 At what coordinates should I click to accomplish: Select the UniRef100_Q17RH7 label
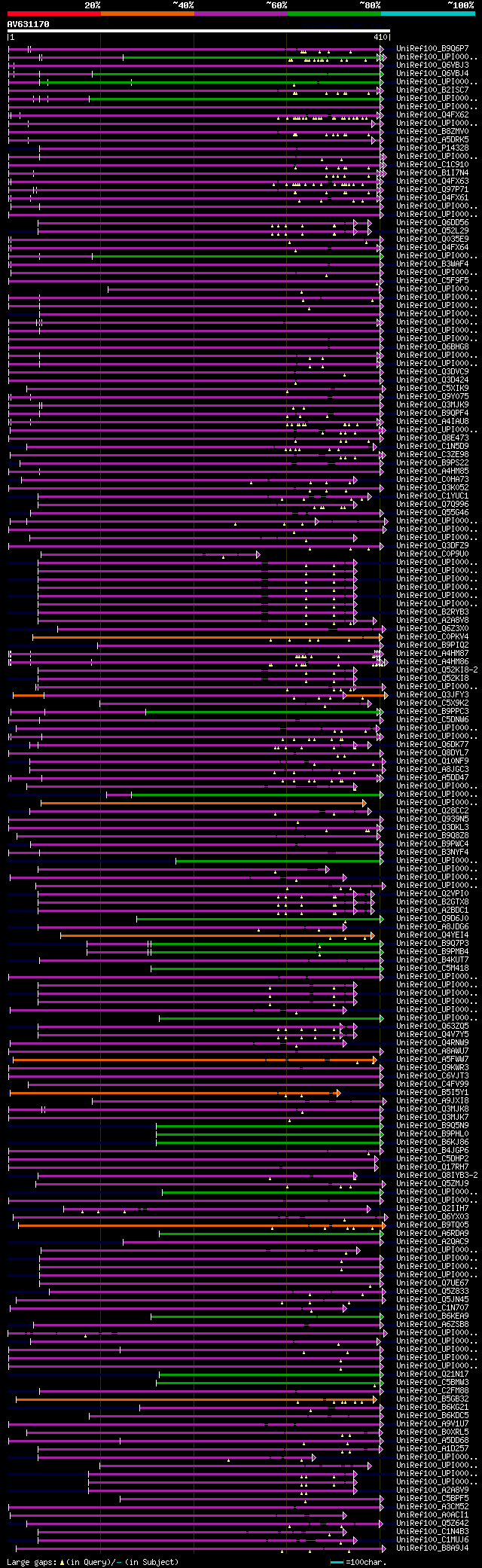point(432,1167)
